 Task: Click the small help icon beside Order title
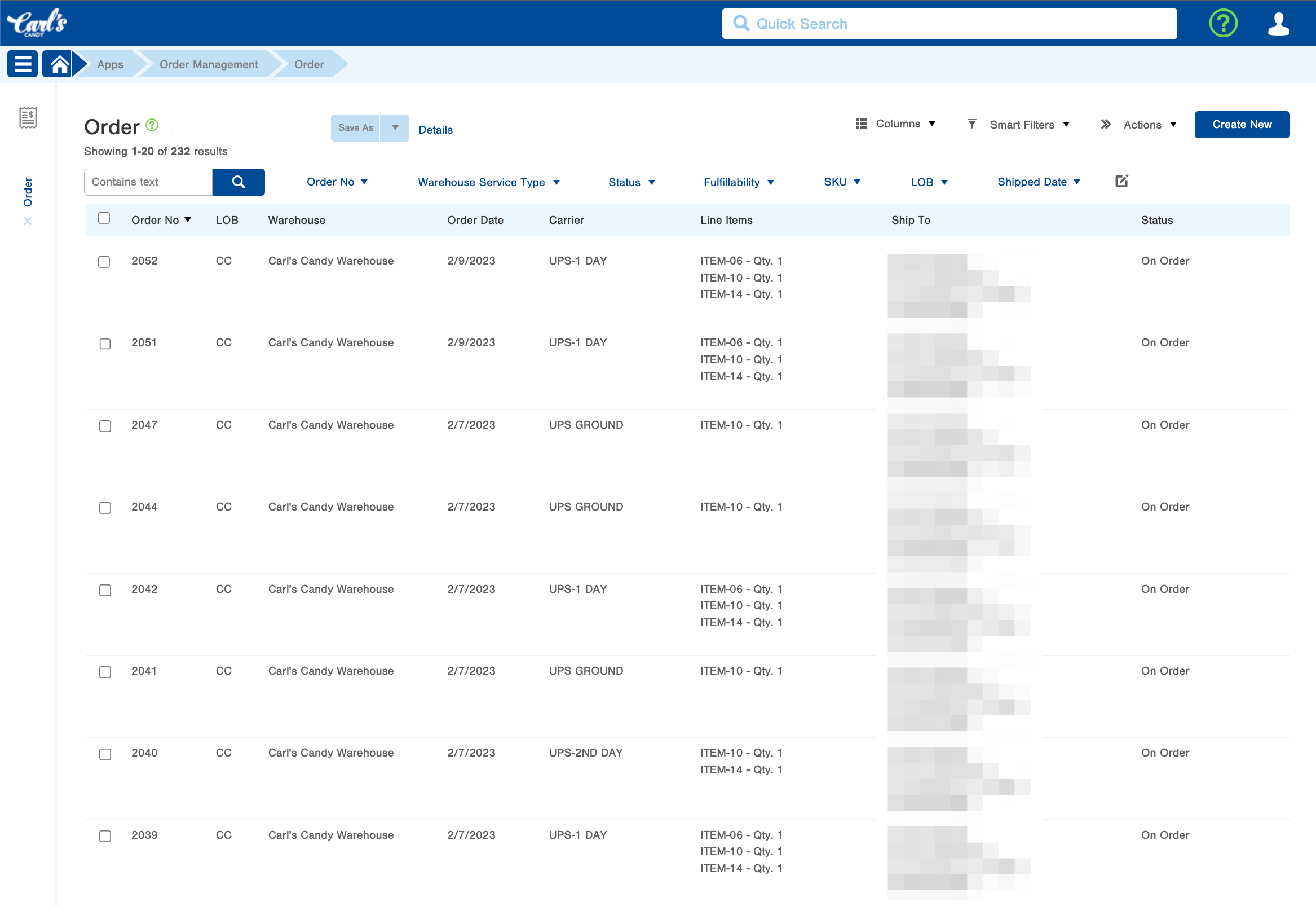pos(152,125)
